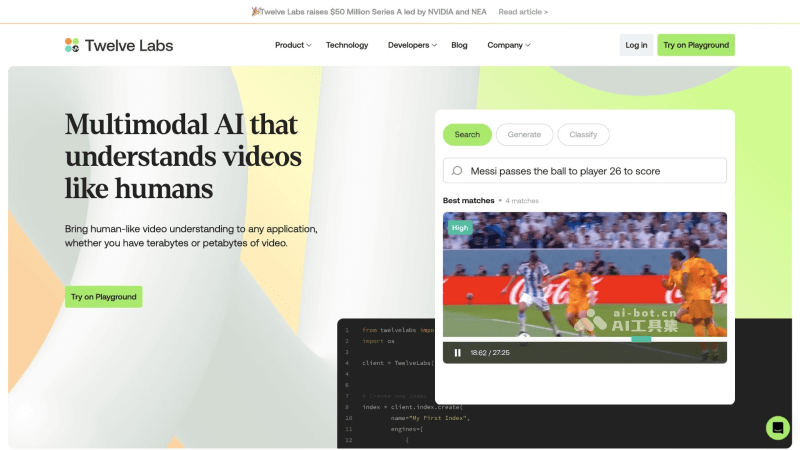800x450 pixels.
Task: Click the Twelve Labs logo icon
Action: point(72,45)
